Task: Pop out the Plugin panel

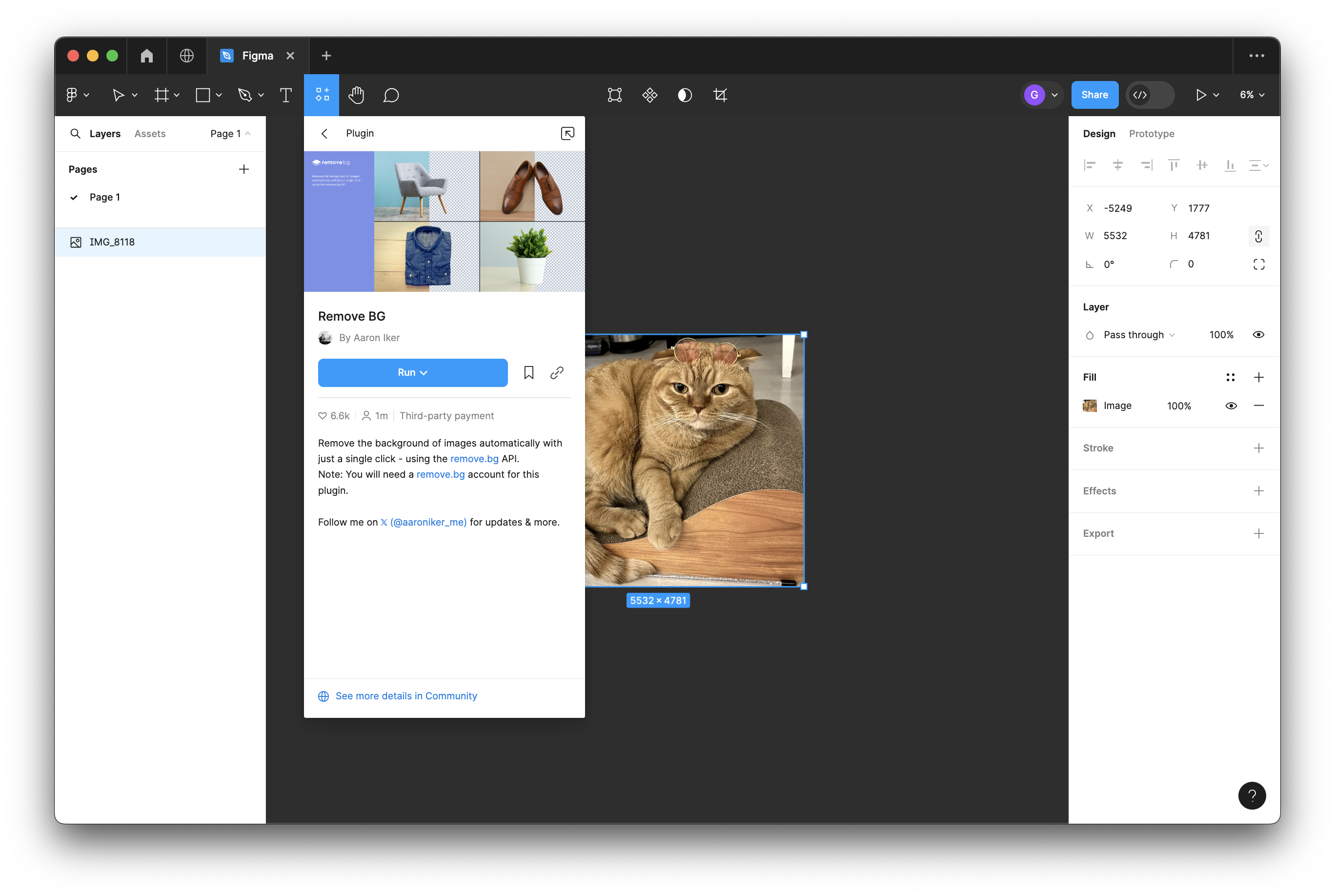Action: point(567,133)
